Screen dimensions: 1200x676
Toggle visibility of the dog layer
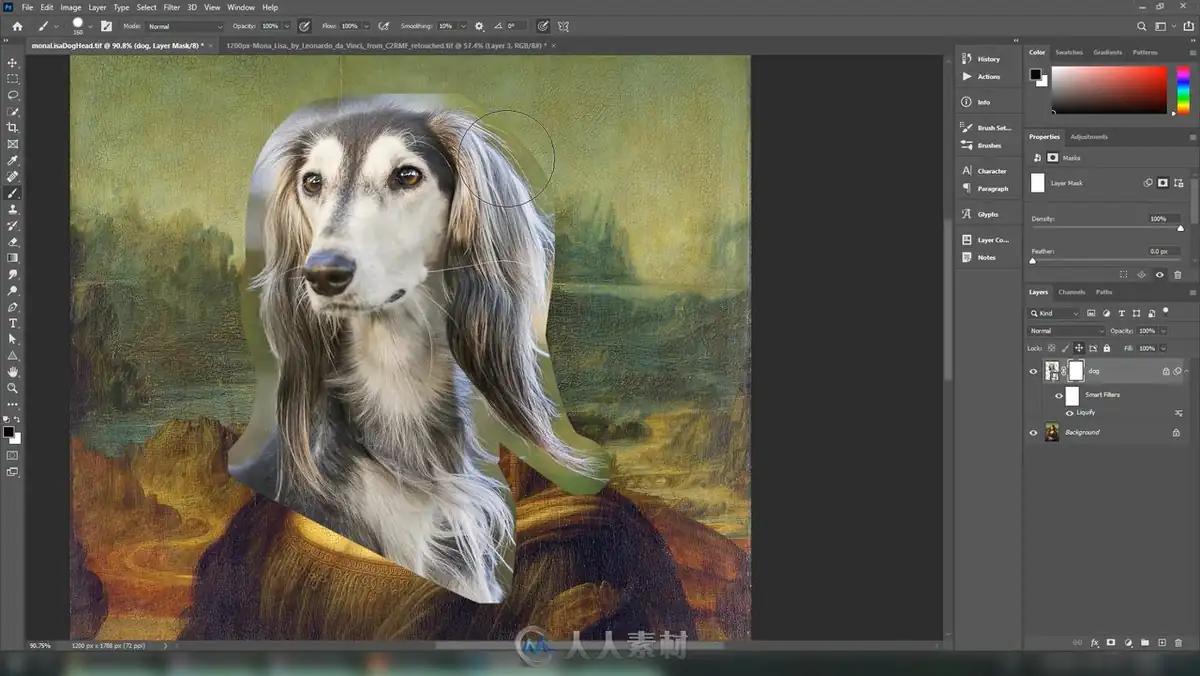(x=1034, y=371)
